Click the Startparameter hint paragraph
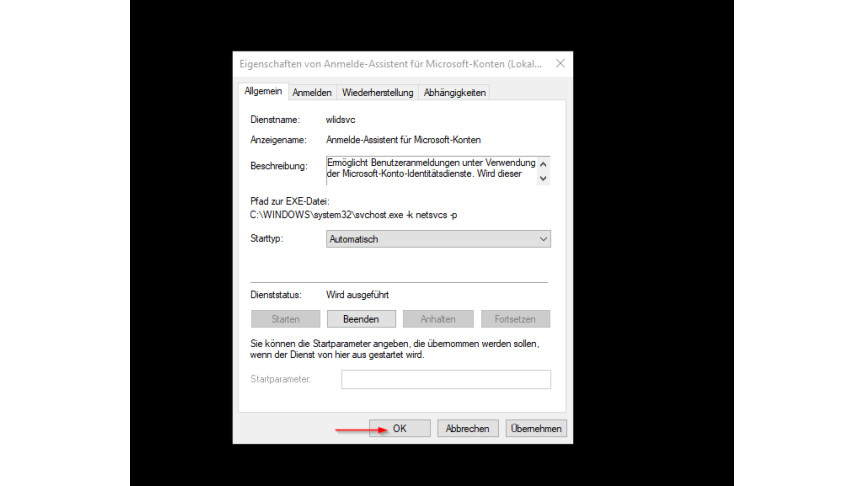The height and width of the screenshot is (486, 864). coord(395,349)
